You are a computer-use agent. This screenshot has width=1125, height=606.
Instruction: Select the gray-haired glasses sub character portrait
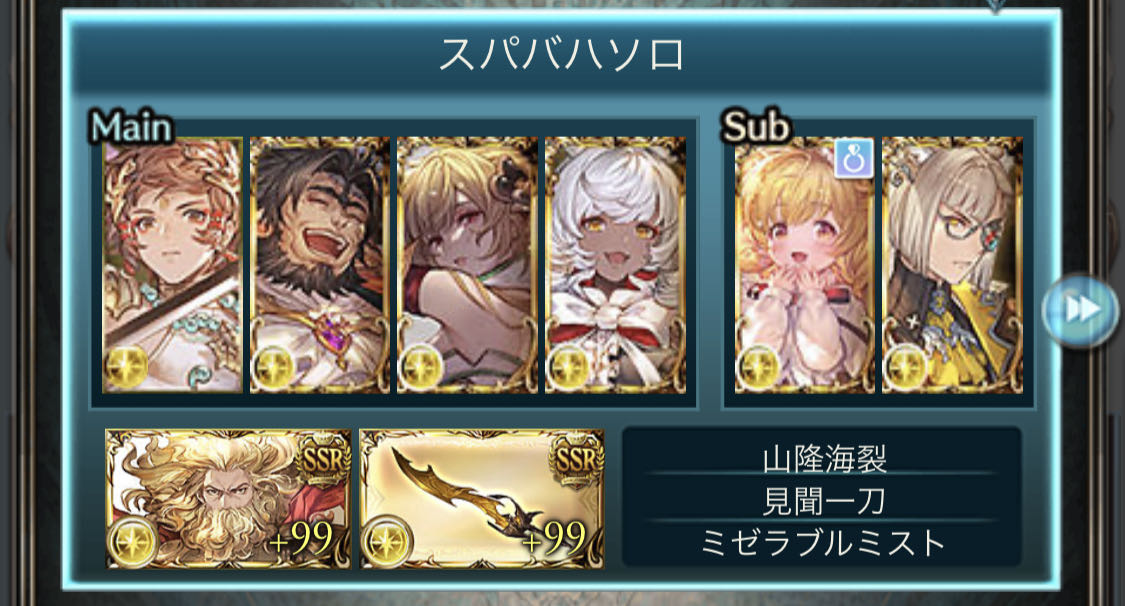[x=953, y=265]
